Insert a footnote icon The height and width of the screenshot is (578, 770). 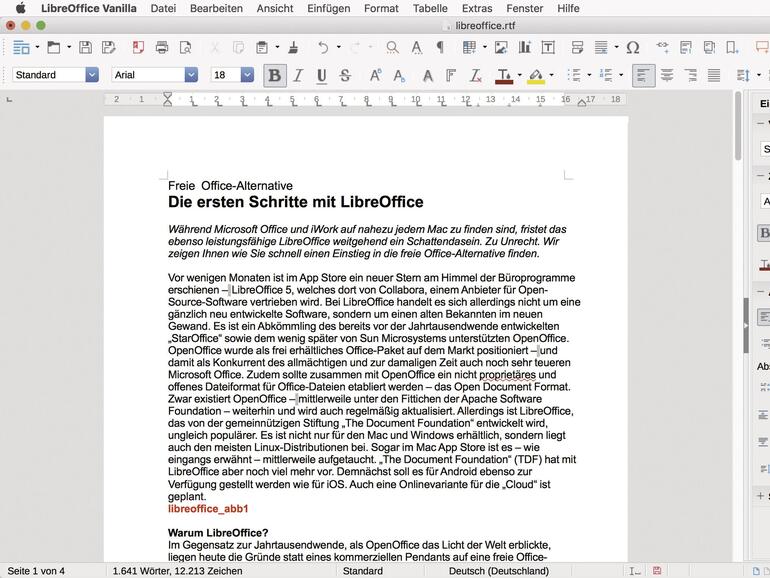(x=686, y=48)
